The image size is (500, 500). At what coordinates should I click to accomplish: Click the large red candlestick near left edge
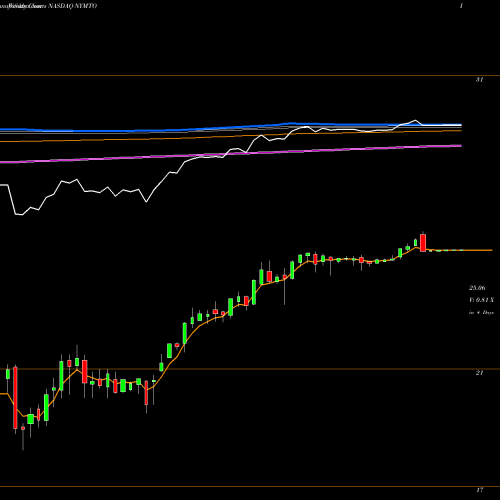[15, 398]
